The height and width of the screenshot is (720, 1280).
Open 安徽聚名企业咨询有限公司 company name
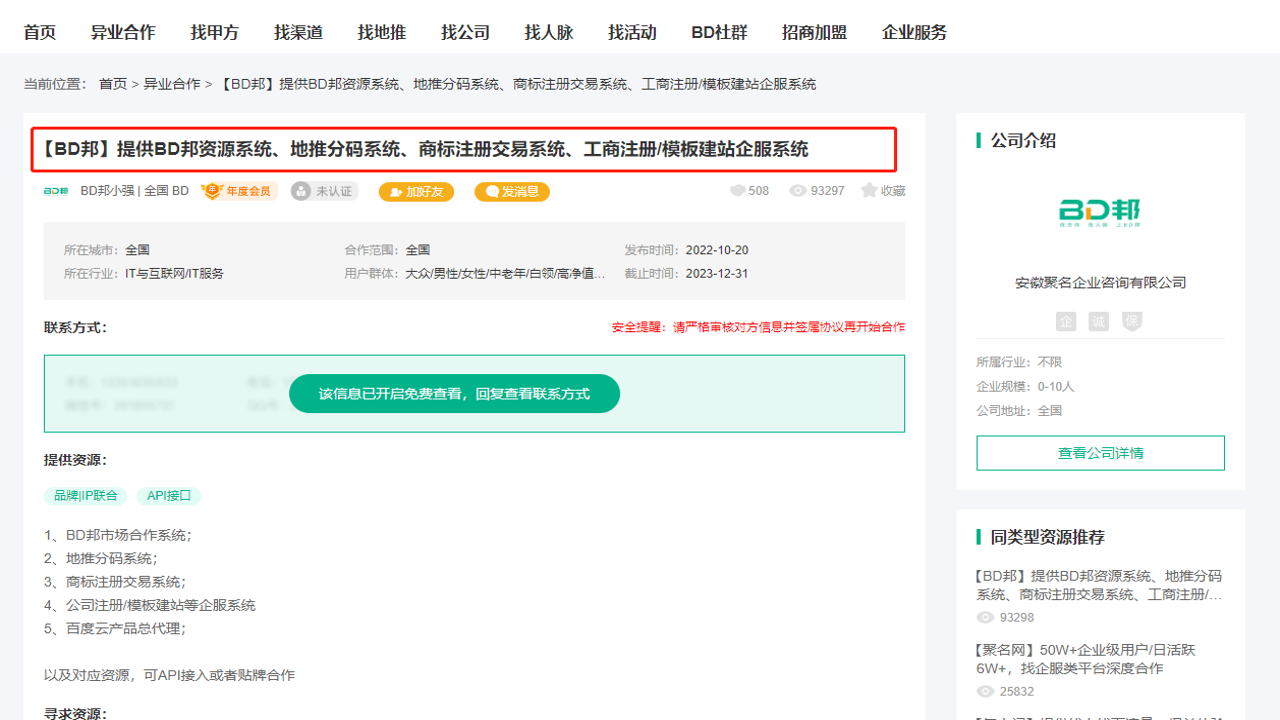(1100, 283)
